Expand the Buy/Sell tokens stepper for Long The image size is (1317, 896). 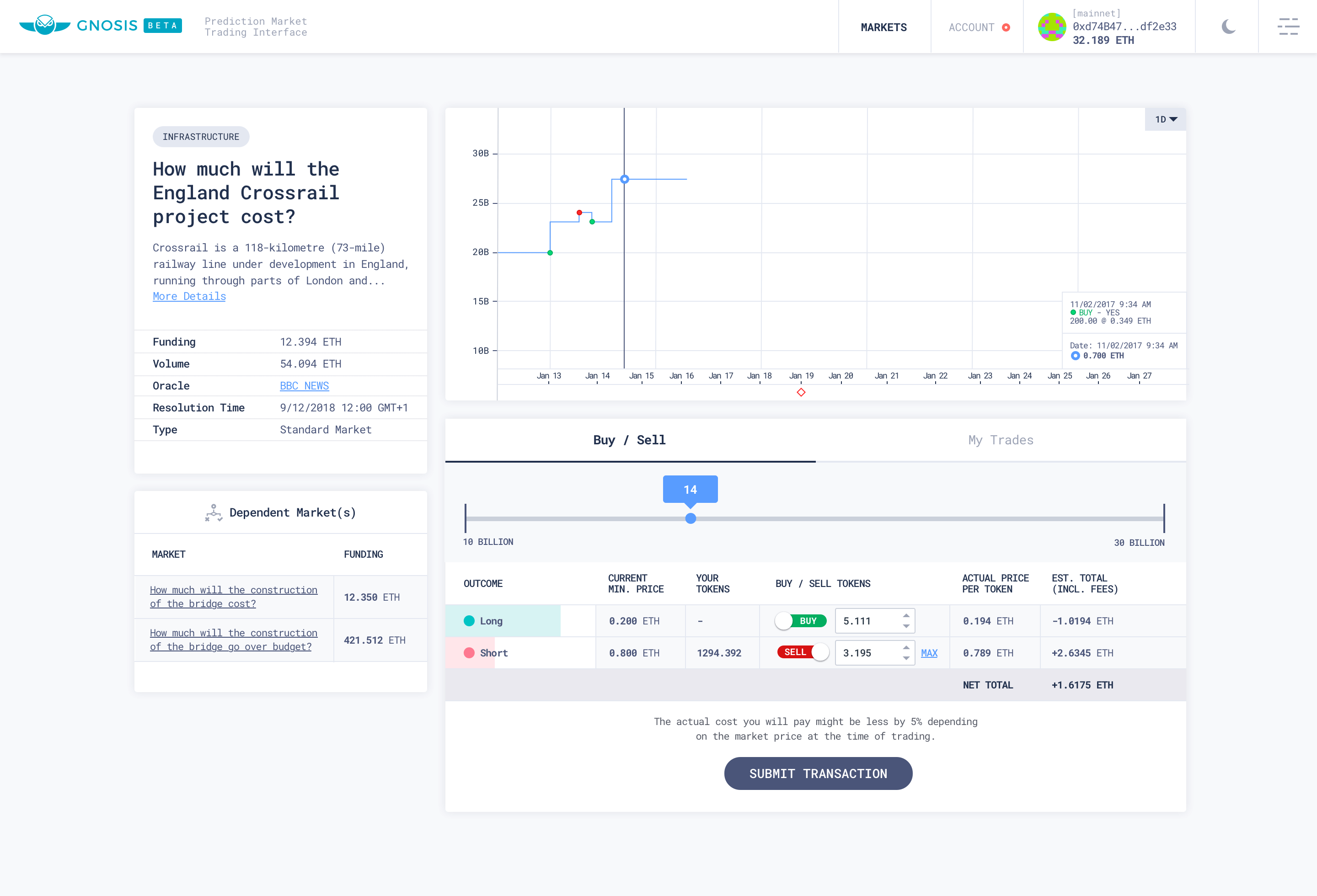click(905, 615)
